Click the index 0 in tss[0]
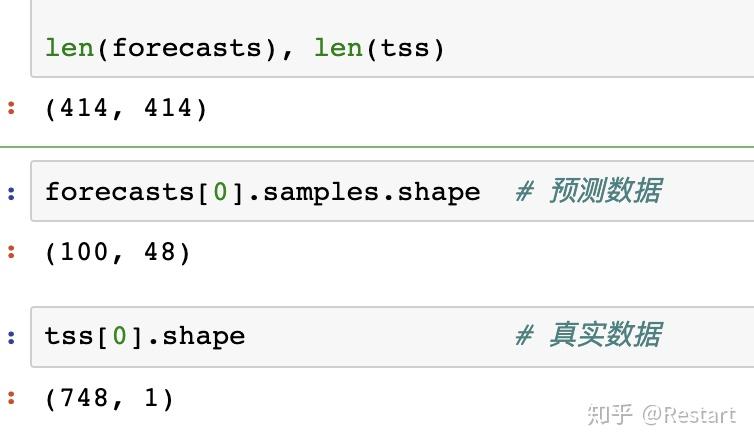754x446 pixels. coord(120,336)
